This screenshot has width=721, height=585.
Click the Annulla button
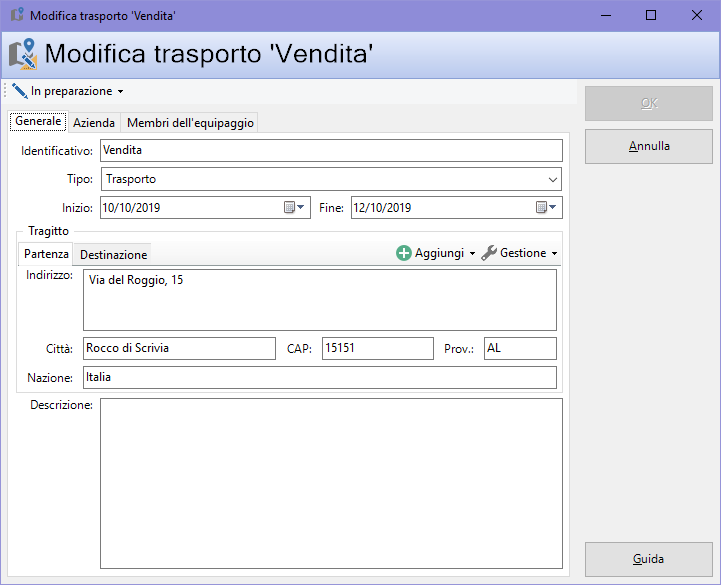pos(649,146)
